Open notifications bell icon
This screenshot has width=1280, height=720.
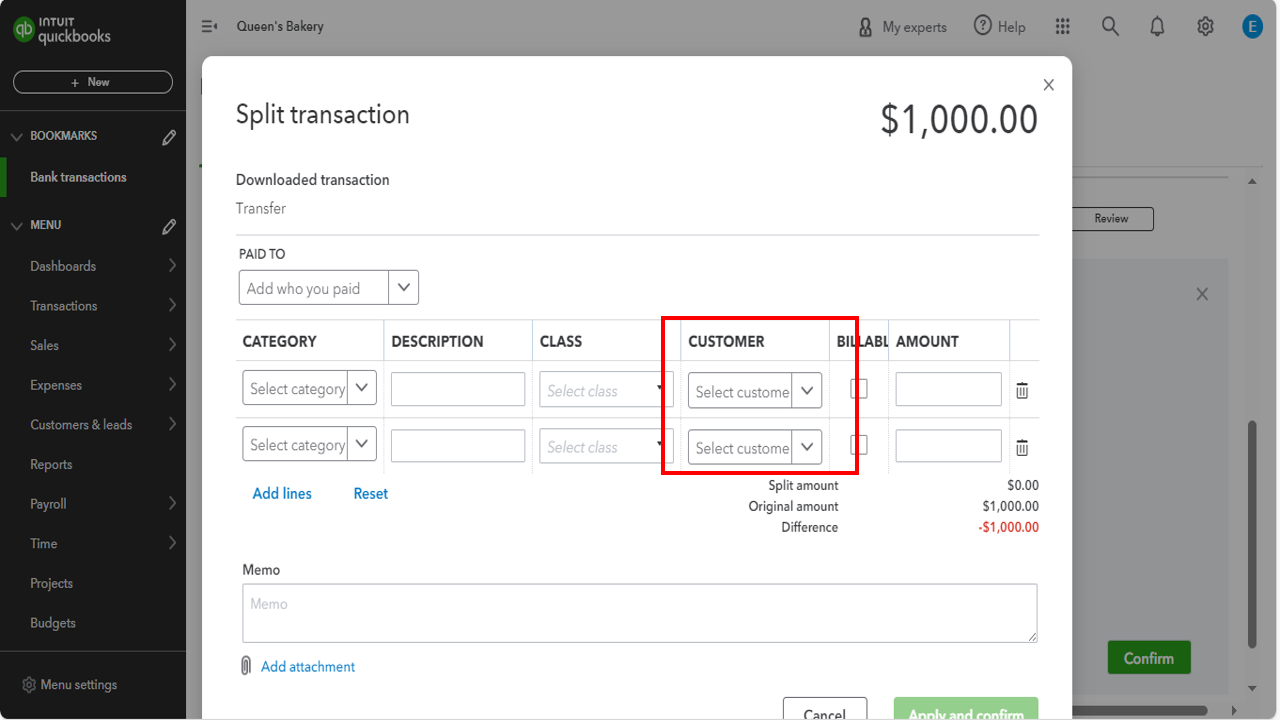pos(1157,27)
